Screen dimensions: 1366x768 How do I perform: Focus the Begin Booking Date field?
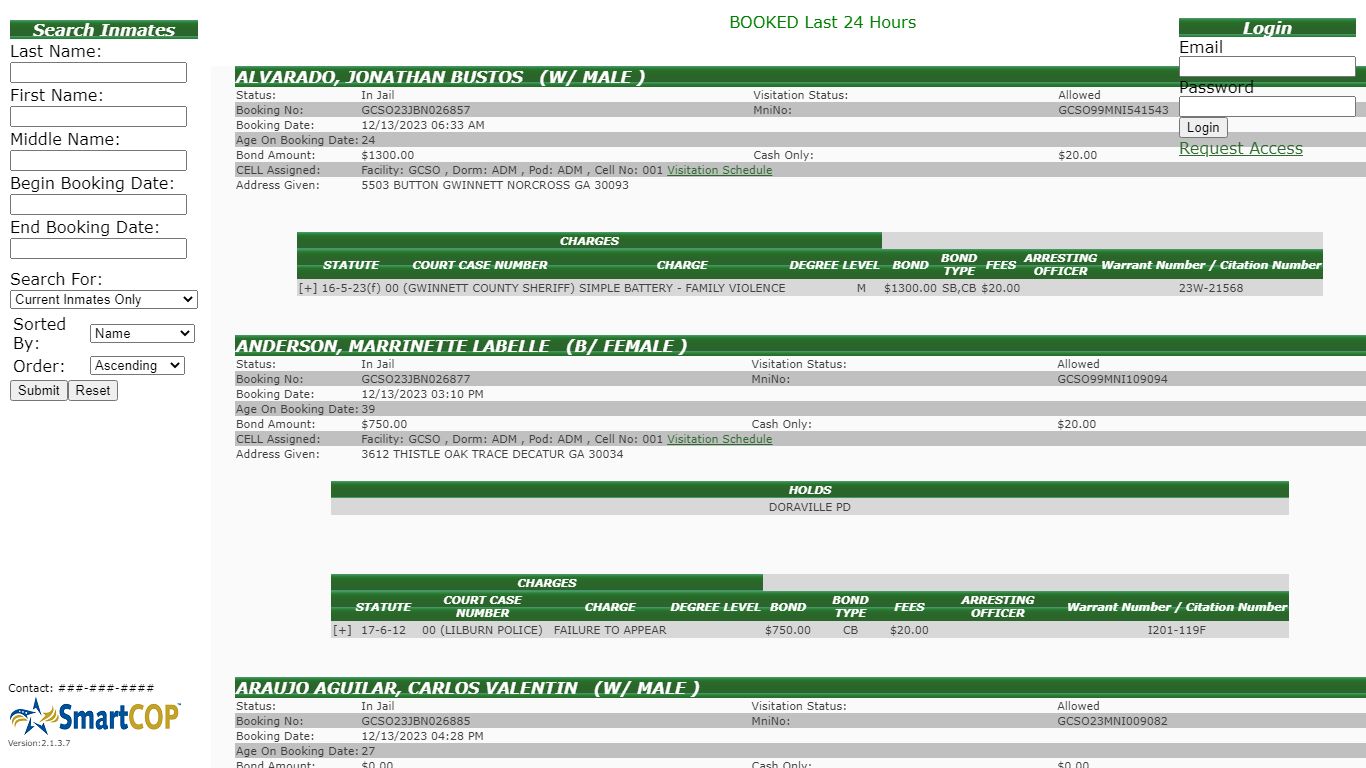click(x=98, y=204)
